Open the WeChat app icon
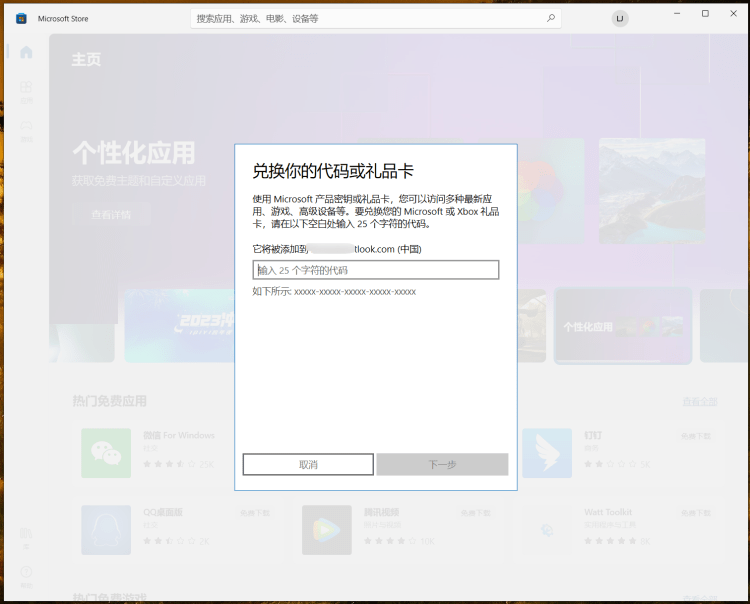The image size is (750, 604). click(106, 453)
